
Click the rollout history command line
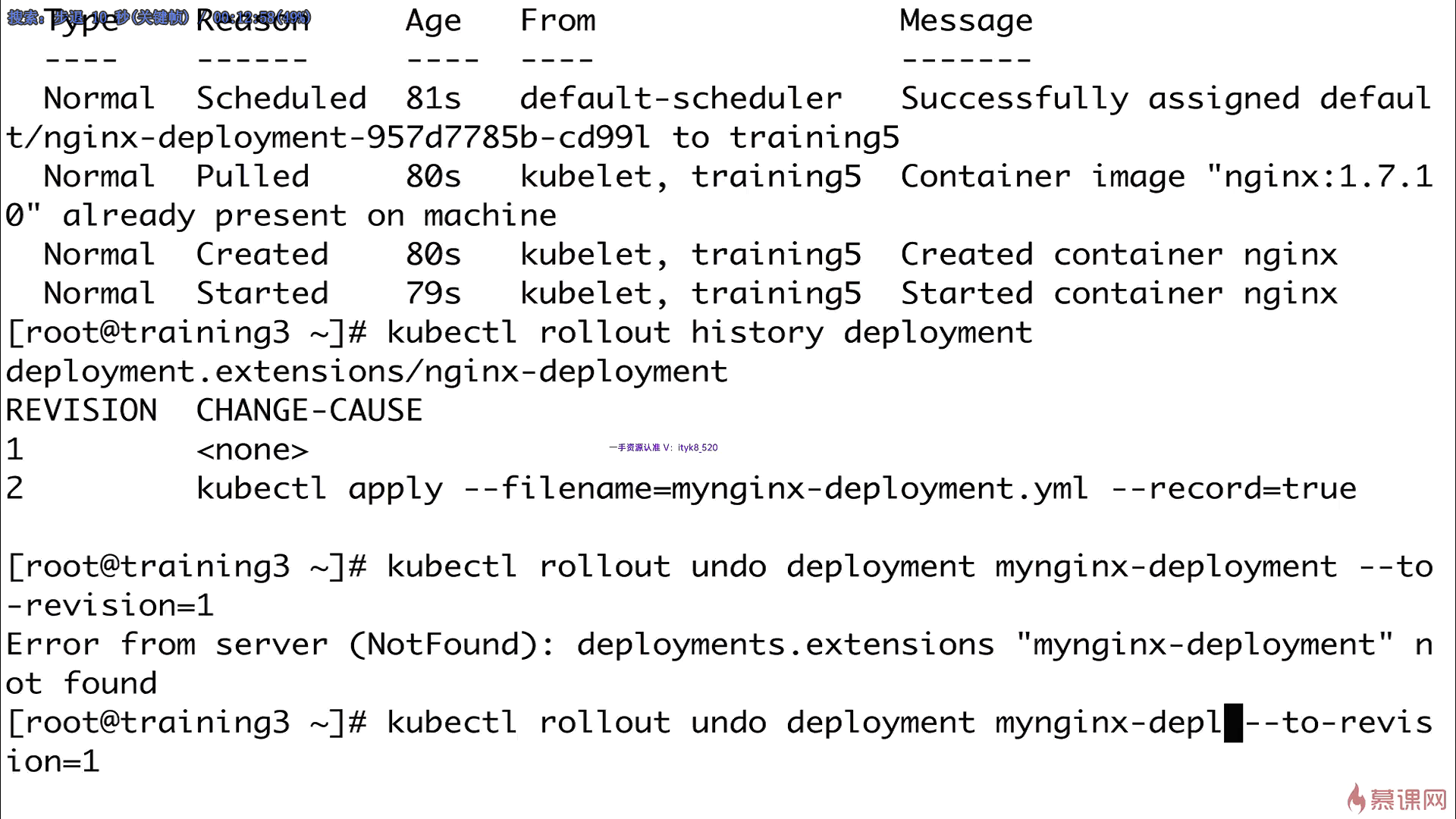519,333
